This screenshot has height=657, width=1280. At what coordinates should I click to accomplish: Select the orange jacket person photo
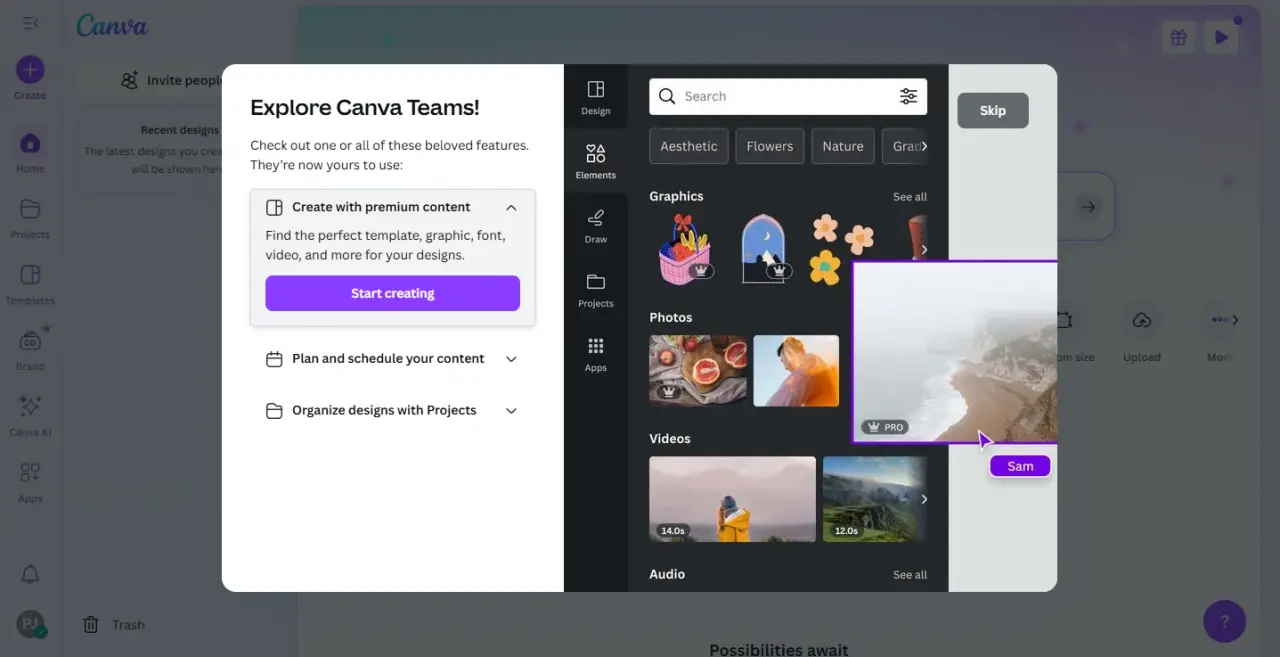point(796,371)
